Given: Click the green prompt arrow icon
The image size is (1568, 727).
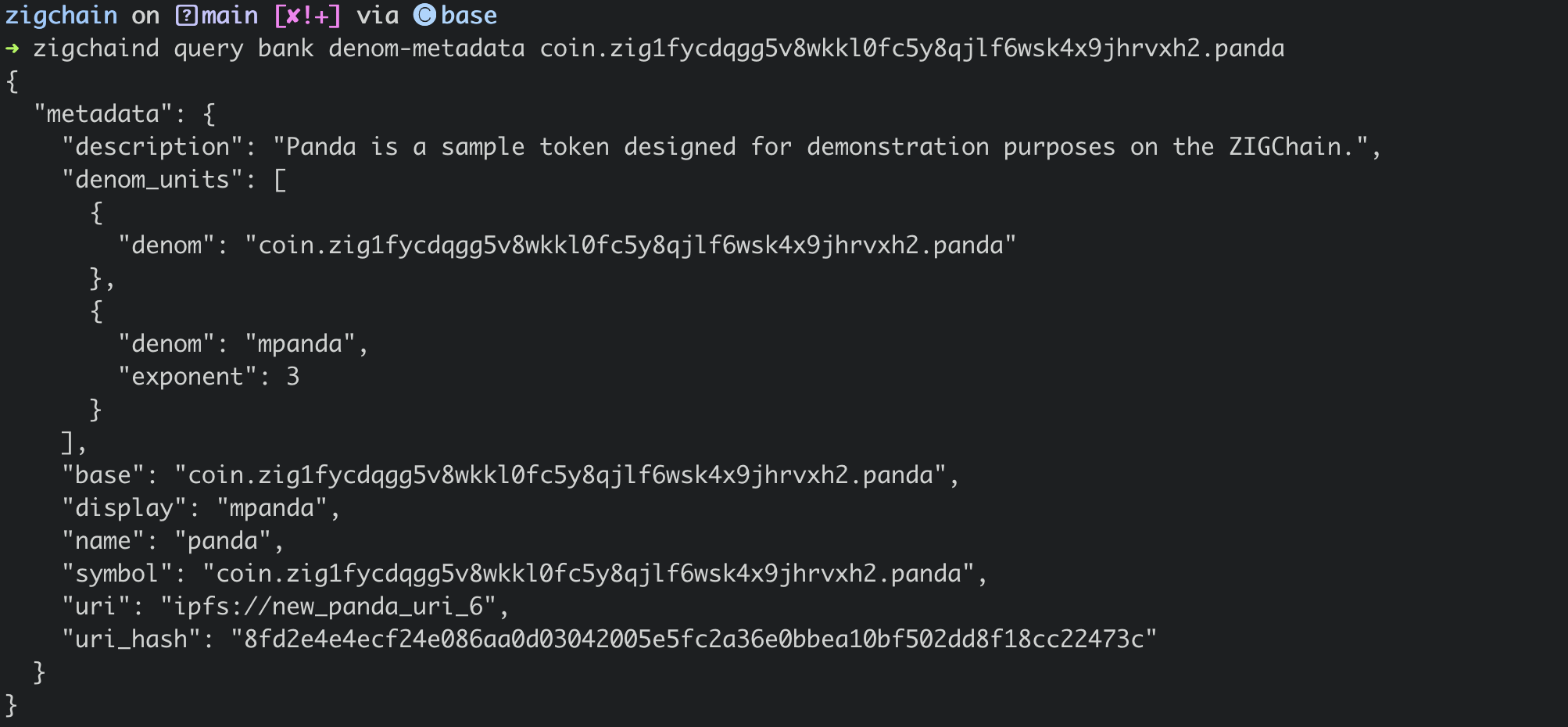Looking at the screenshot, I should (13, 48).
